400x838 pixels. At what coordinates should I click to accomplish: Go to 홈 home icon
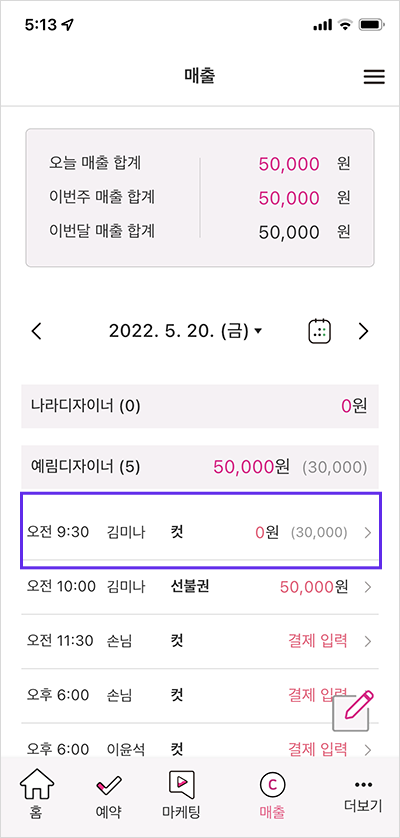(36, 785)
